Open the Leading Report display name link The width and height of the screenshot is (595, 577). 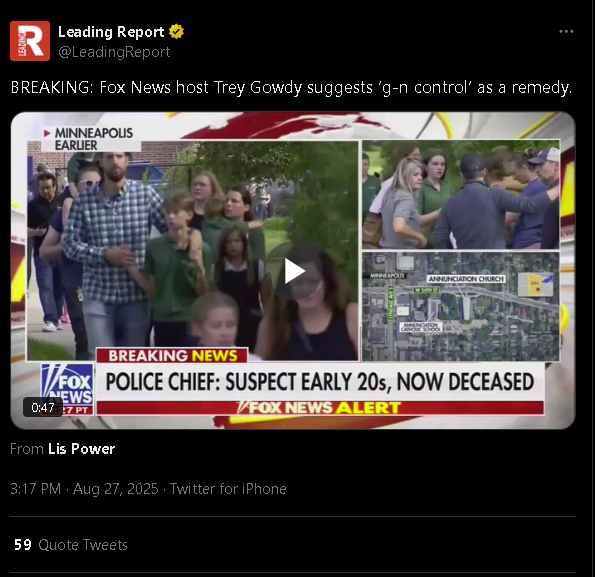[x=111, y=32]
